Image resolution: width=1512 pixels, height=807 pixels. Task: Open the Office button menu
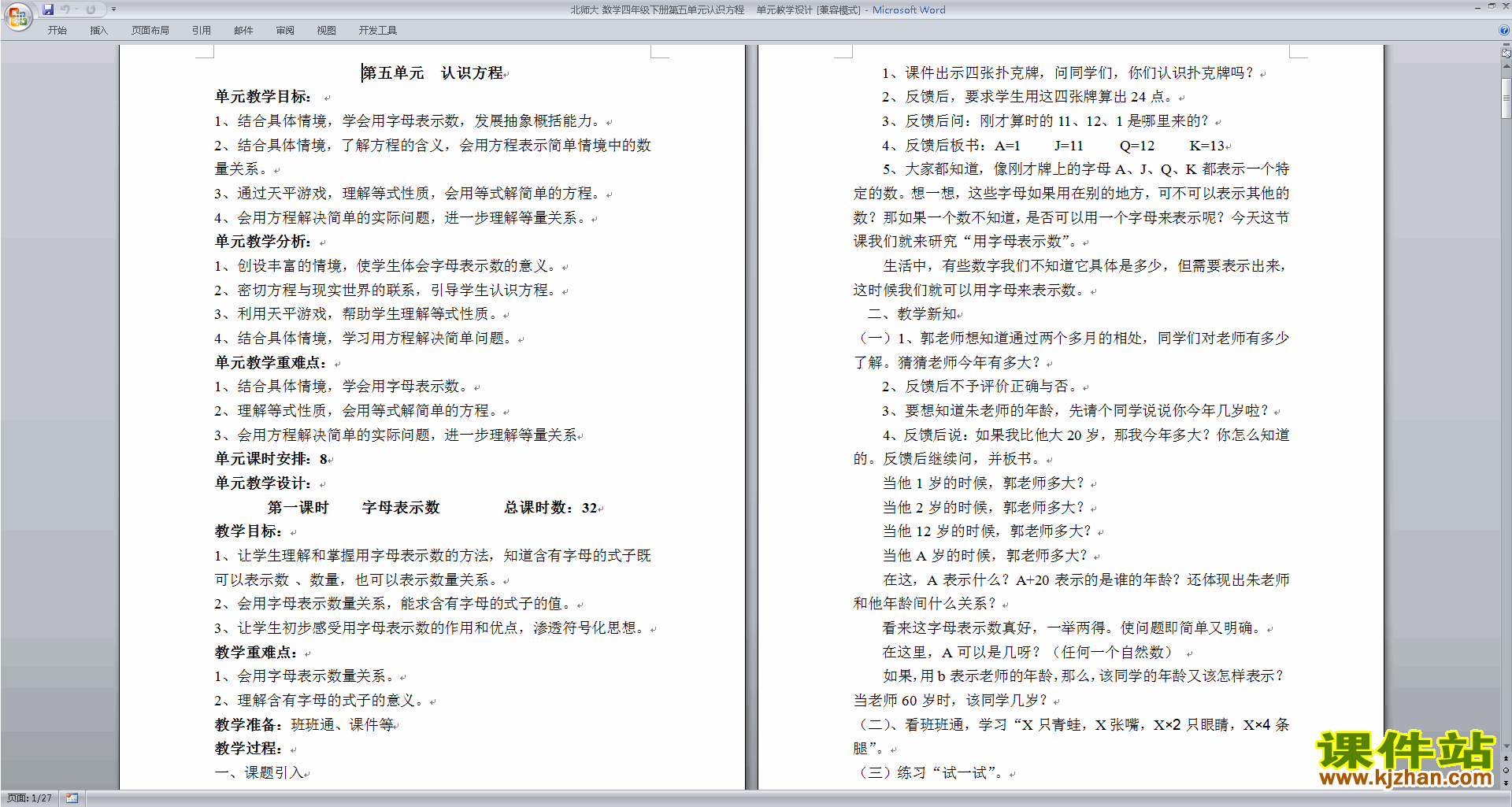[x=17, y=17]
